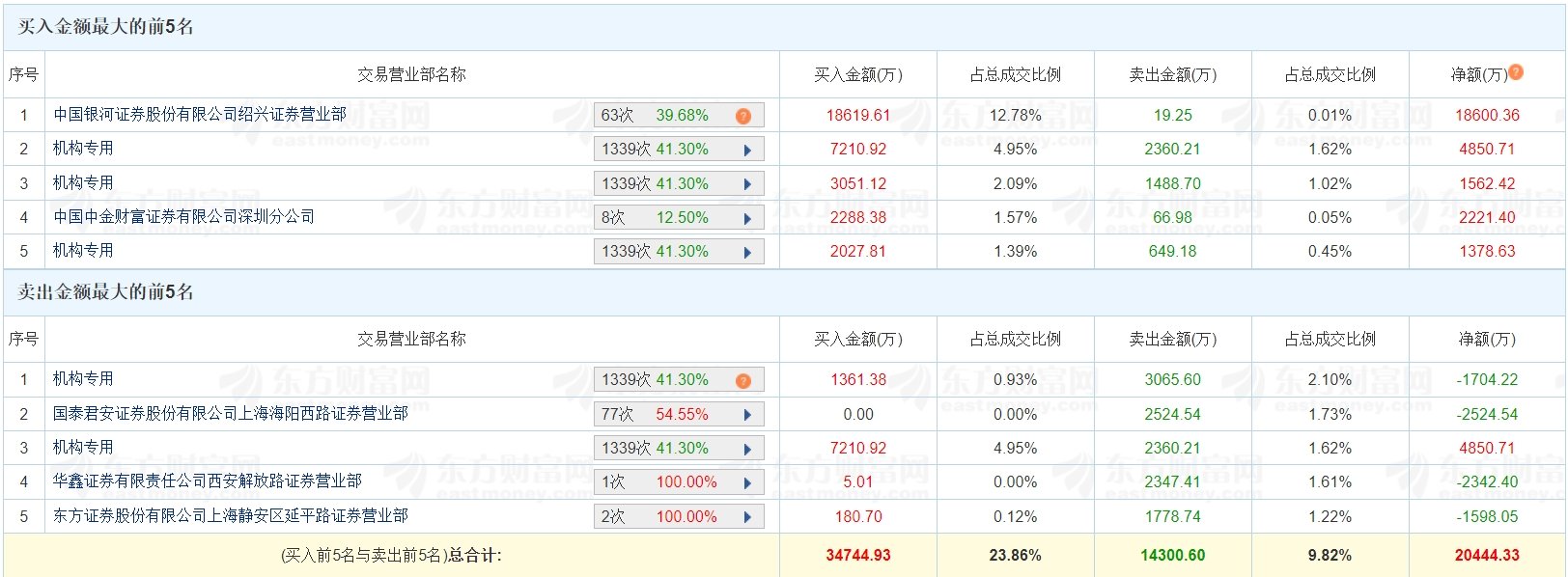Click the 1次 100.00% stats box

679,481
